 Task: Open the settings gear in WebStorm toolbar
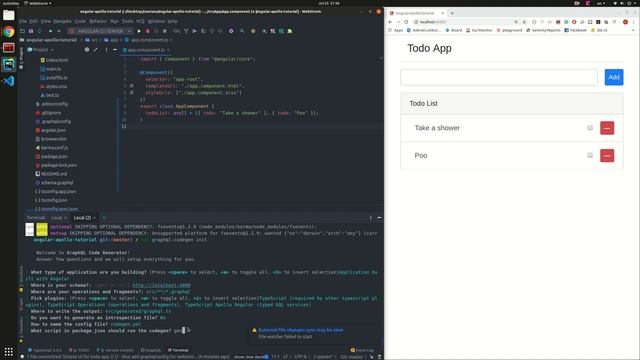(x=231, y=31)
